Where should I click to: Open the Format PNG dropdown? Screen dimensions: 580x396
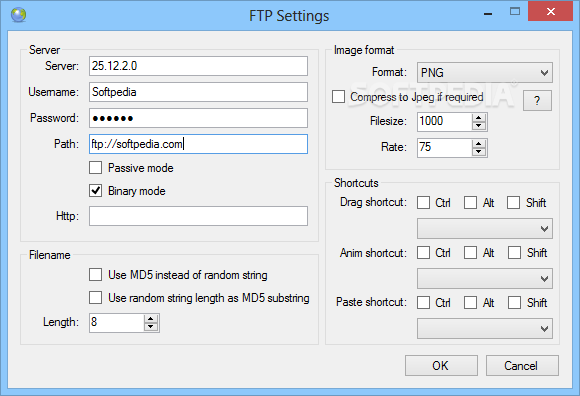(485, 72)
